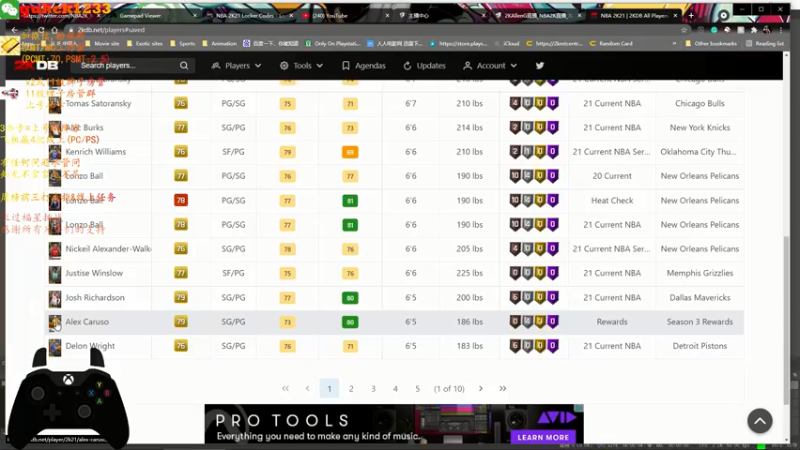800x450 pixels.
Task: Open Movie site bookmark folder
Action: pos(103,43)
